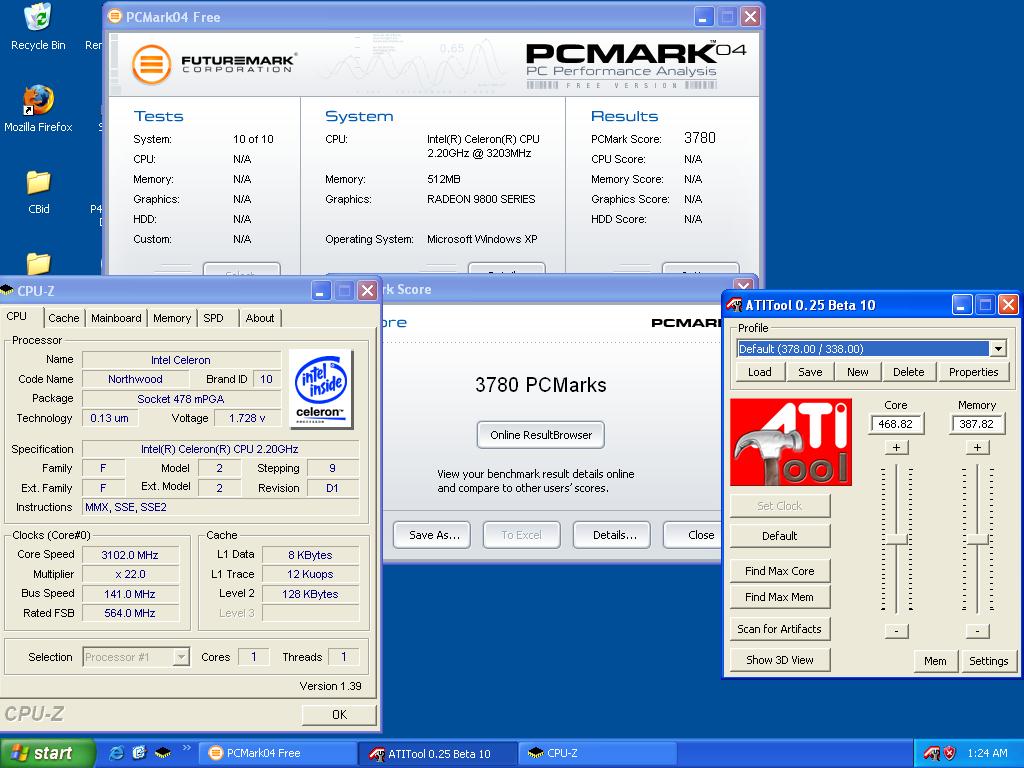Start Scan for Artifacts in ATITool
Image resolution: width=1024 pixels, height=768 pixels.
pyautogui.click(x=780, y=629)
